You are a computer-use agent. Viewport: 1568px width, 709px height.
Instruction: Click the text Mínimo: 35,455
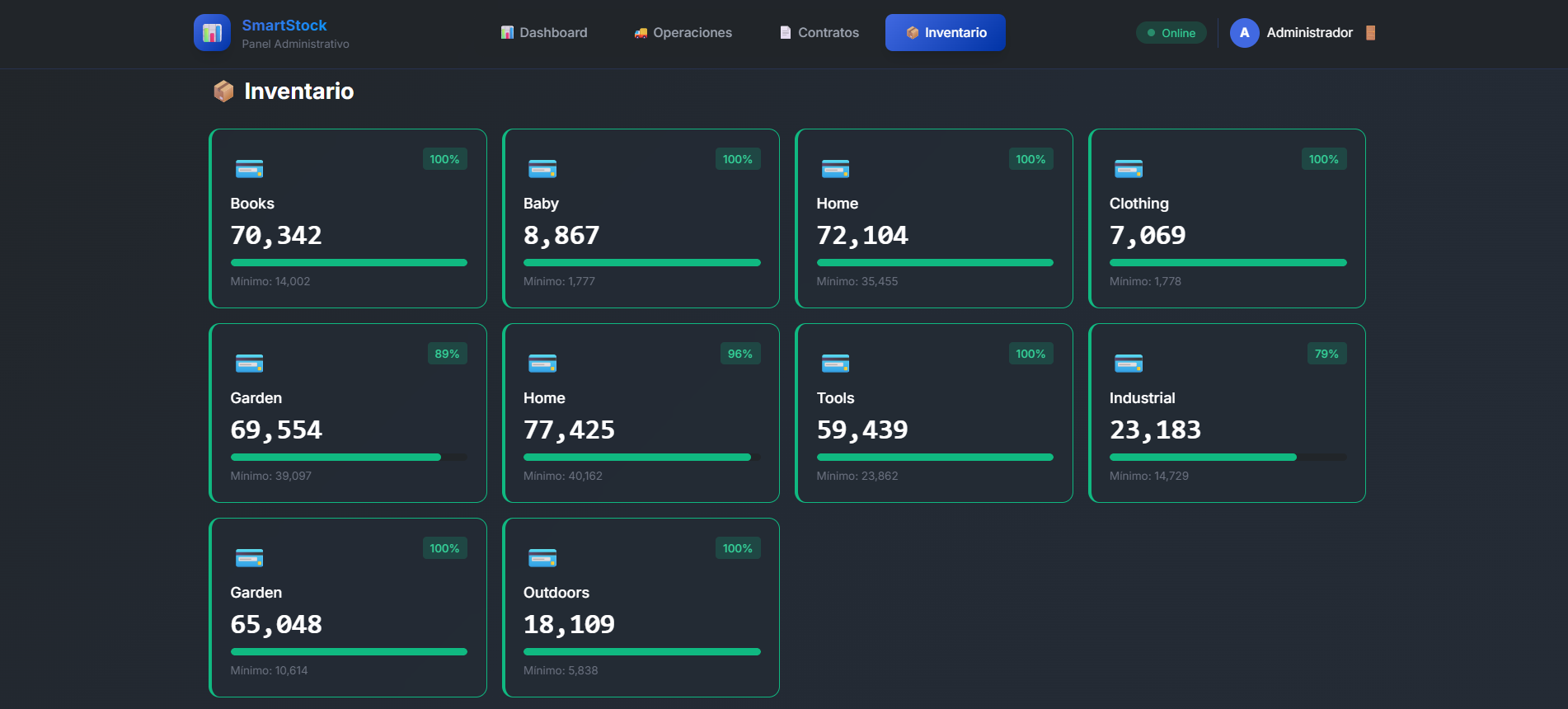pos(857,282)
